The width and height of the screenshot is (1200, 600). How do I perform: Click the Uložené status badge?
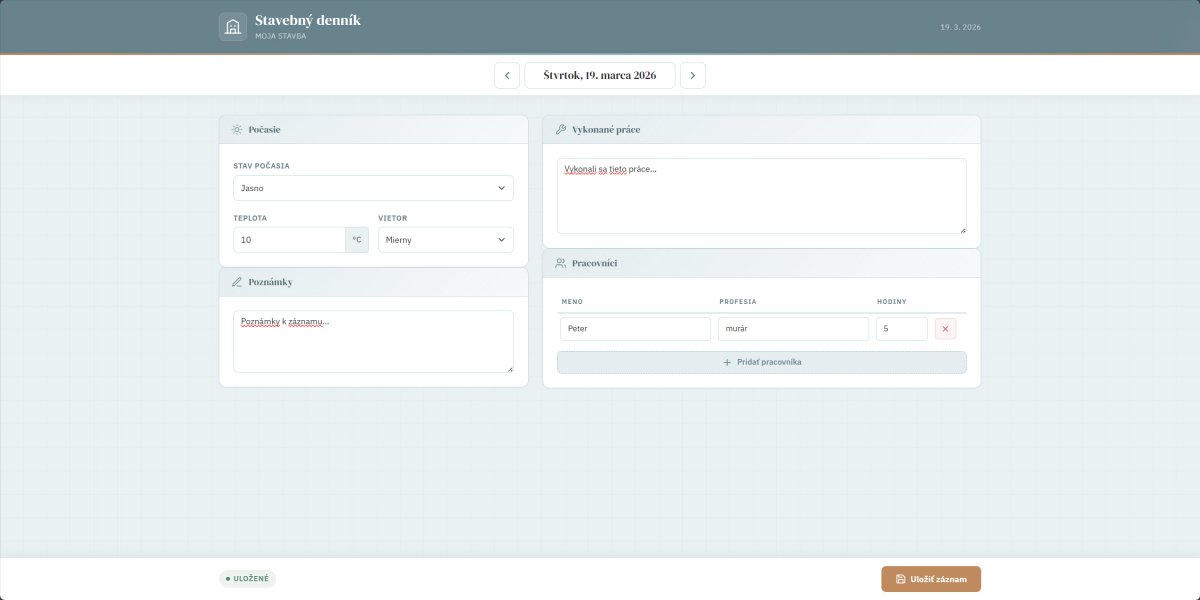247,578
